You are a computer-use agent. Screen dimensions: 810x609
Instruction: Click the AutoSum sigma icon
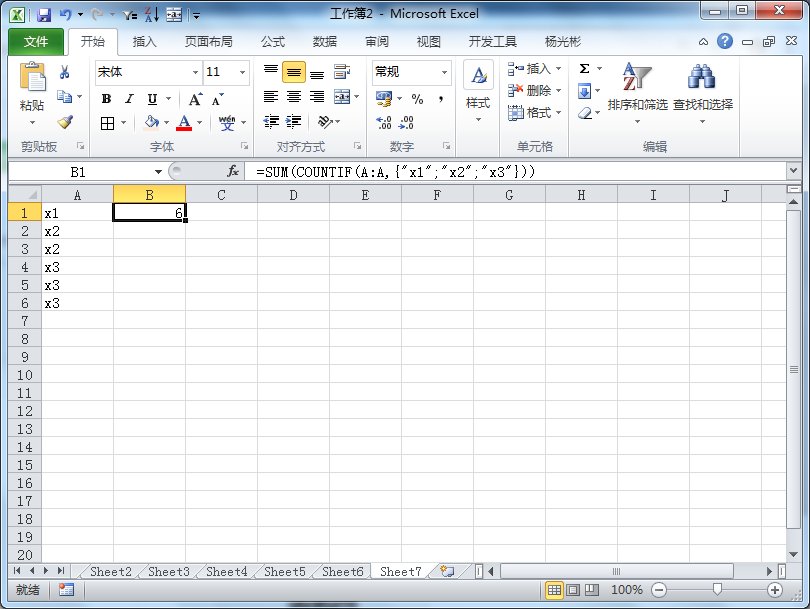585,69
